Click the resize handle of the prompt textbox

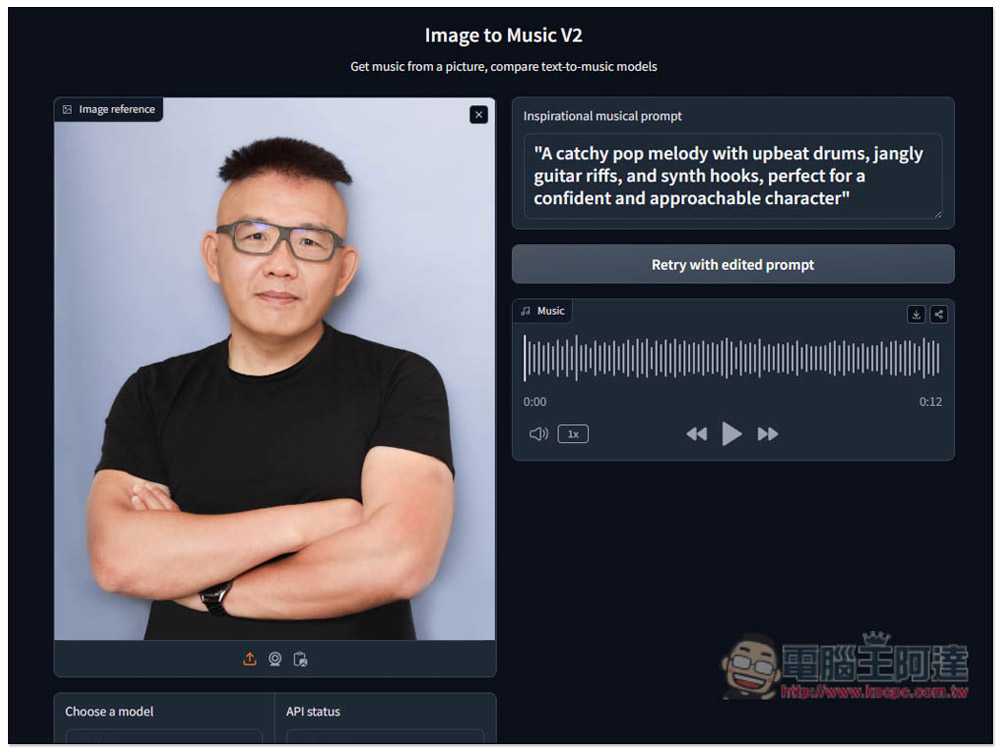coord(937,213)
